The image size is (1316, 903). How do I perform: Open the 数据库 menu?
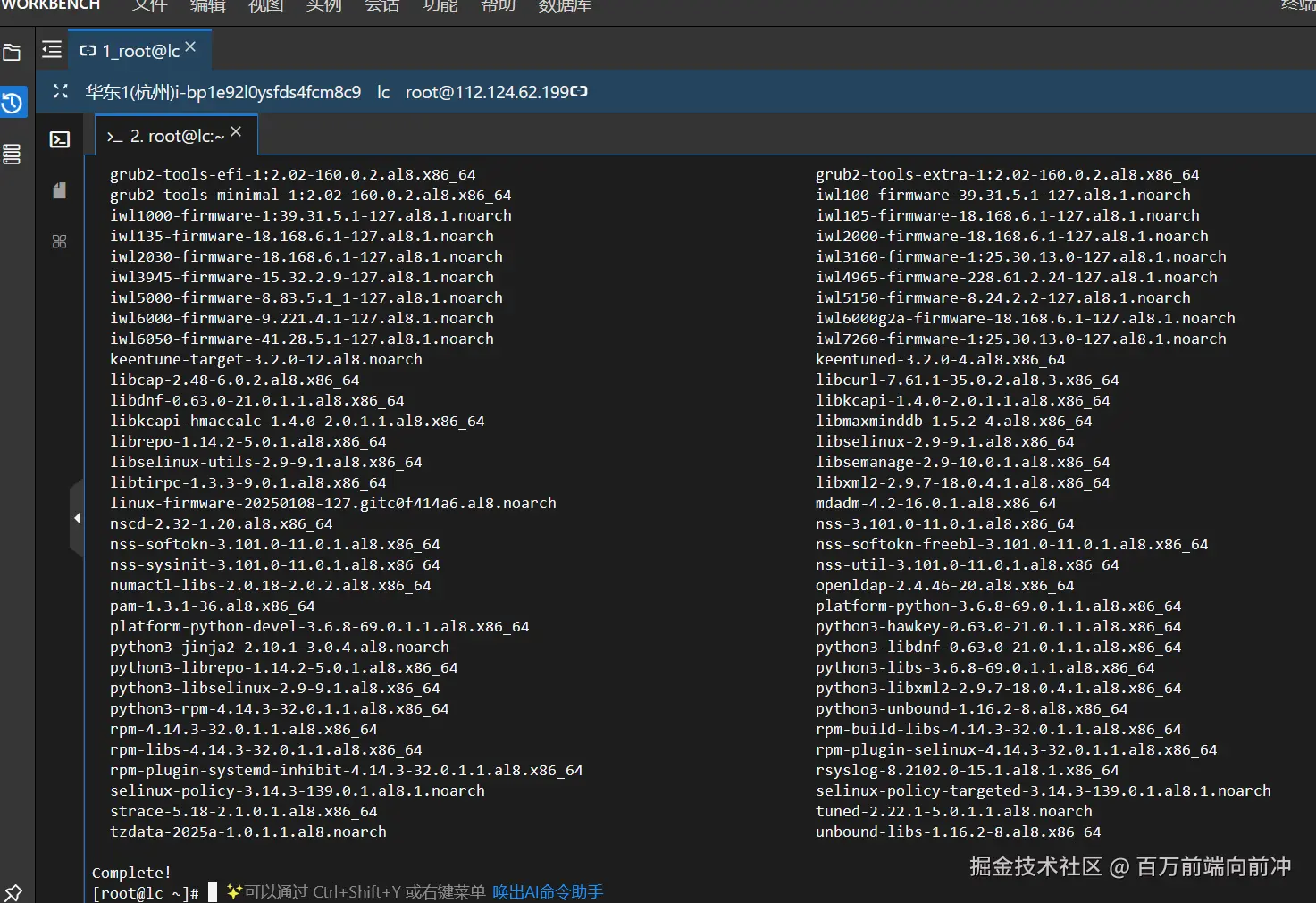click(x=565, y=5)
